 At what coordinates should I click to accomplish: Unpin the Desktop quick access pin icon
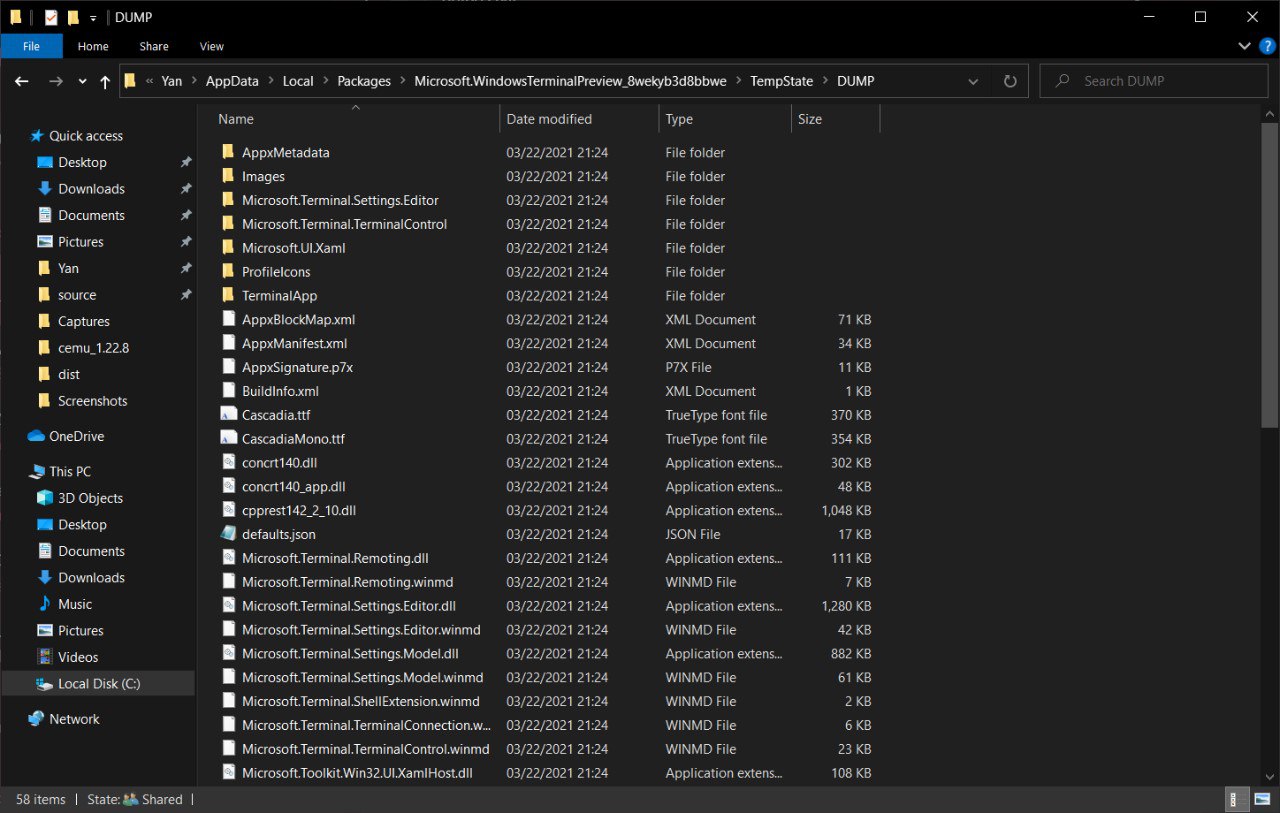pos(185,162)
